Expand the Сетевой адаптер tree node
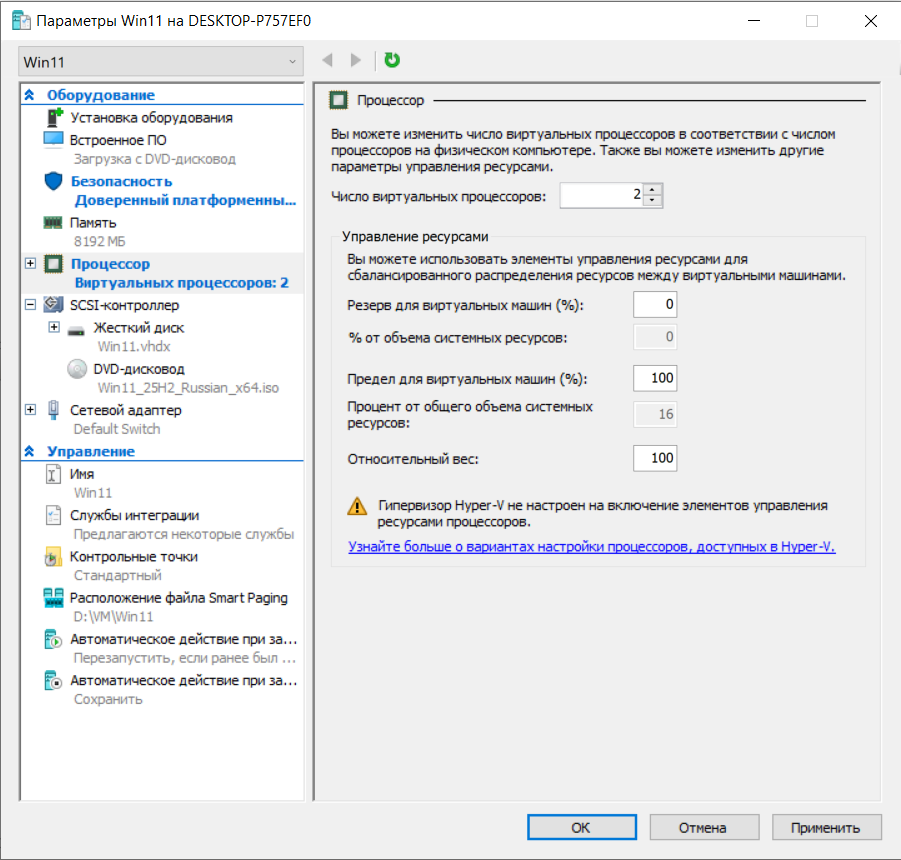 (x=30, y=410)
